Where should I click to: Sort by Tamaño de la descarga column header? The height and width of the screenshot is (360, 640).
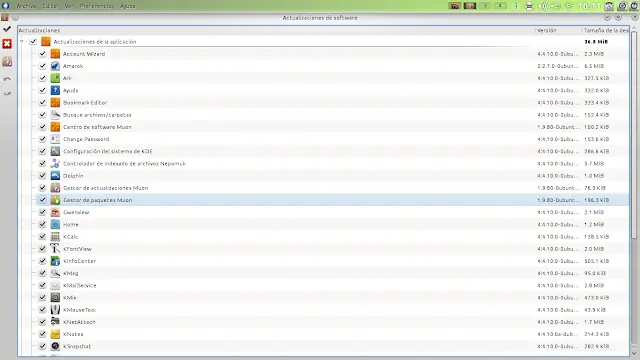click(605, 30)
